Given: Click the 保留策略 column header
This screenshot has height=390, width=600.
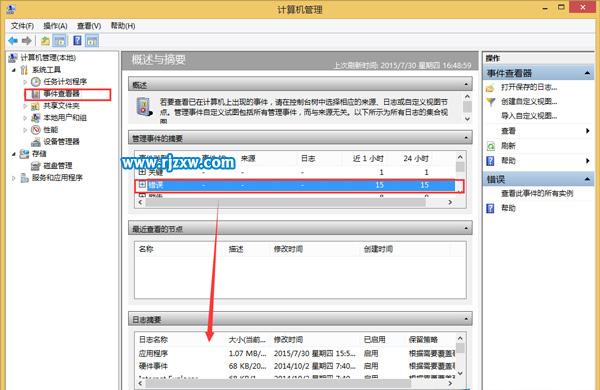Looking at the screenshot, I should (423, 339).
